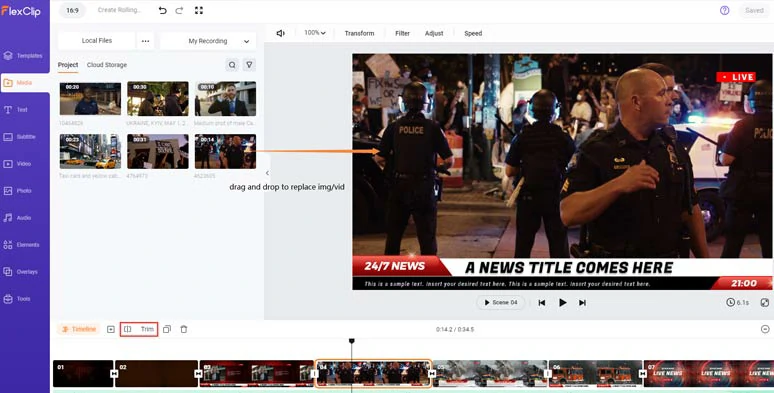Select the 00:31 protest sign thumbnail

(157, 152)
